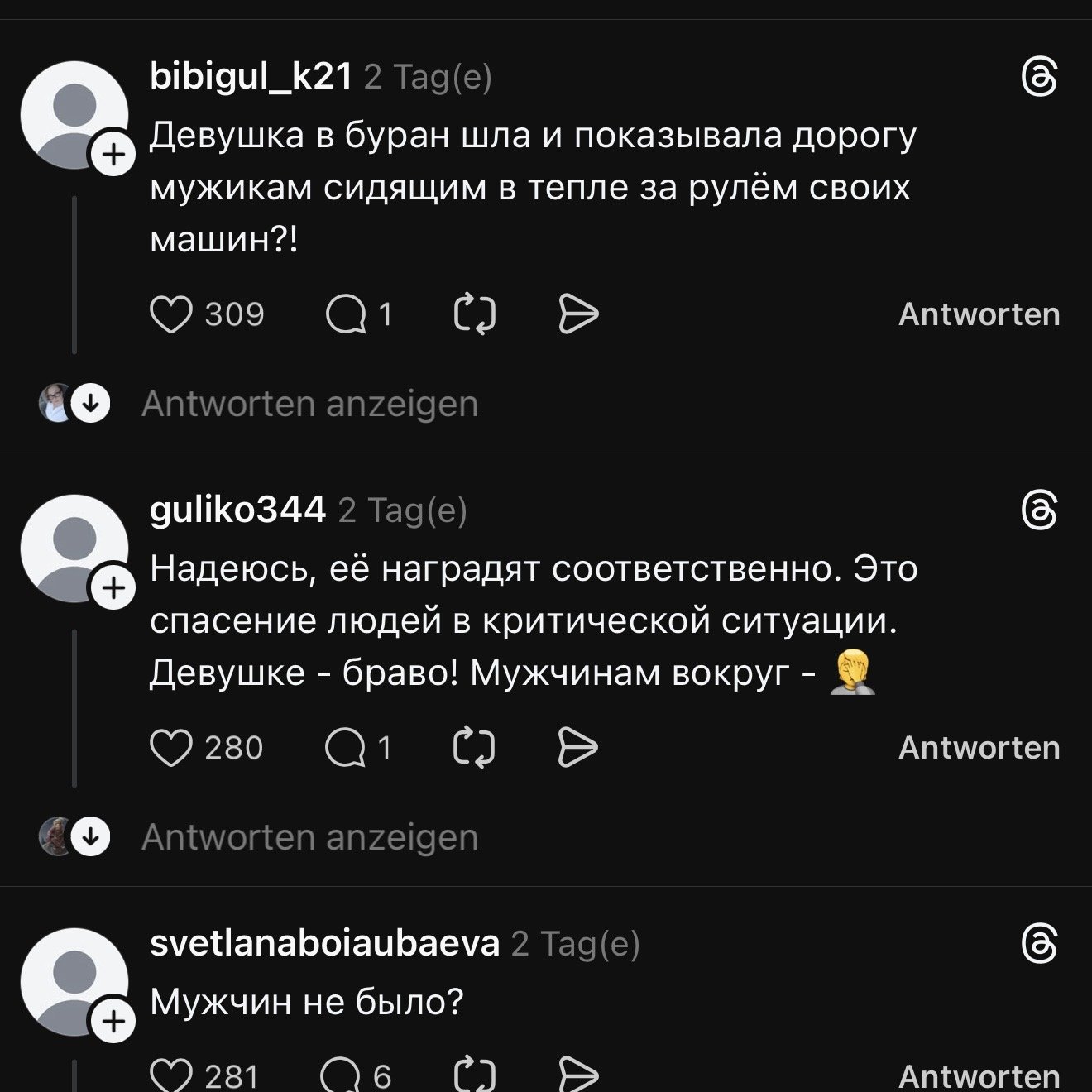Share bibigul_k21's comment via the send icon
1092x1092 pixels.
pyautogui.click(x=578, y=315)
